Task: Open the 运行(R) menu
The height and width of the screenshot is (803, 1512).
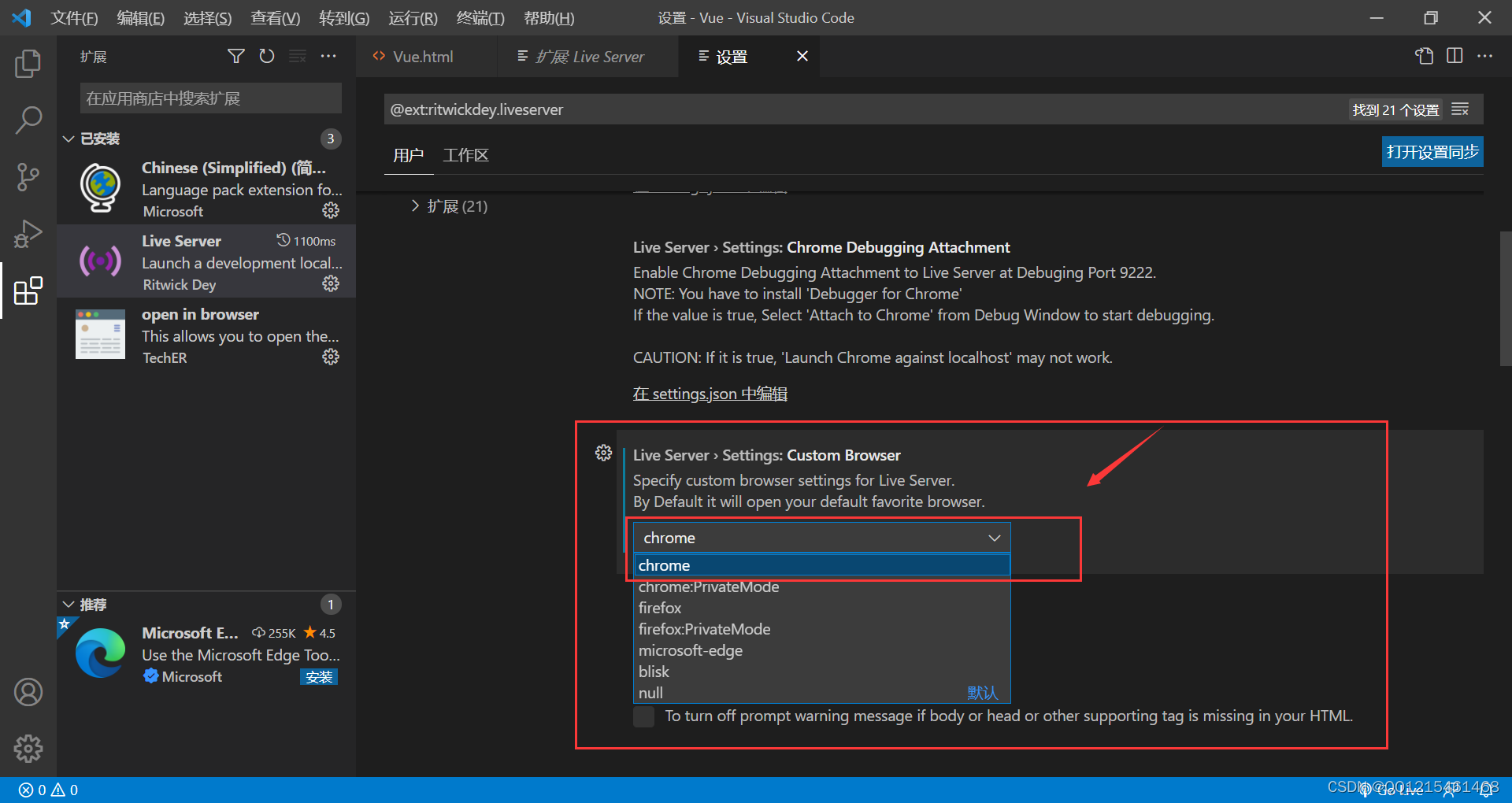Action: [x=413, y=17]
